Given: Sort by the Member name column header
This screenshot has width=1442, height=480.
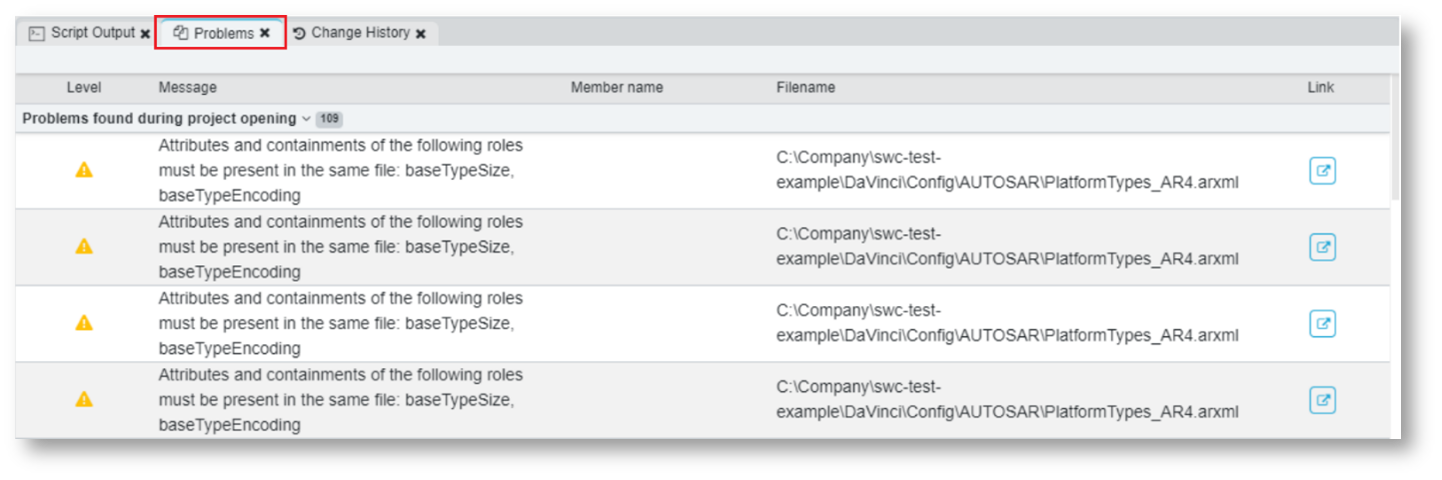Looking at the screenshot, I should coord(617,88).
